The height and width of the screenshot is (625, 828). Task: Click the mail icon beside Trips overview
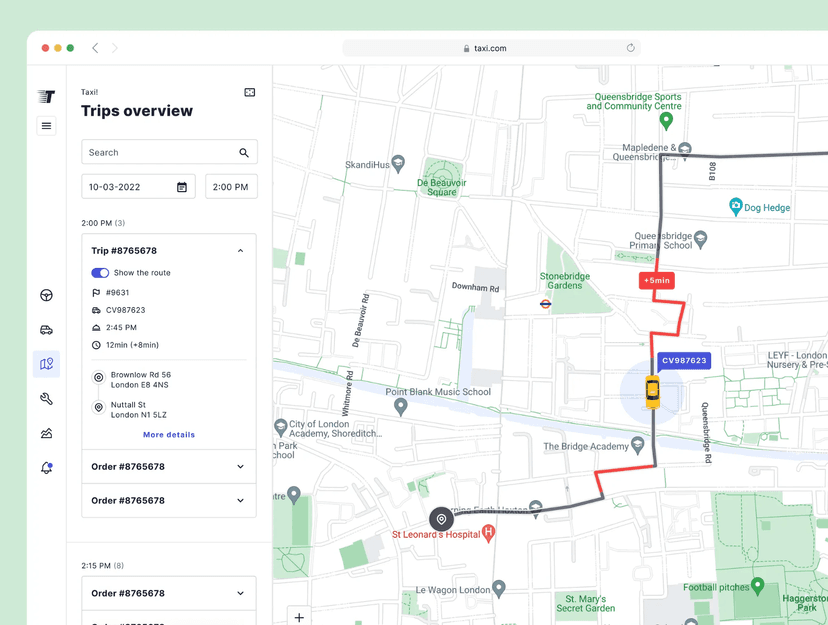[x=249, y=92]
